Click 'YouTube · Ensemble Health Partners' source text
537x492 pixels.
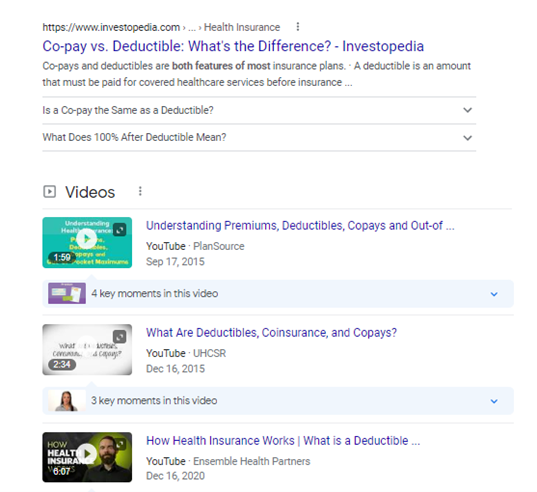click(x=228, y=461)
